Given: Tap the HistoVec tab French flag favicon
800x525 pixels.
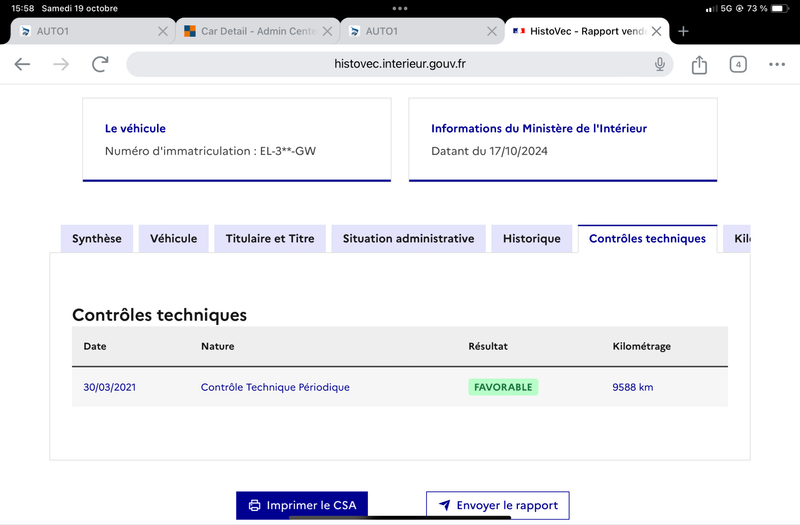Looking at the screenshot, I should pyautogui.click(x=519, y=31).
